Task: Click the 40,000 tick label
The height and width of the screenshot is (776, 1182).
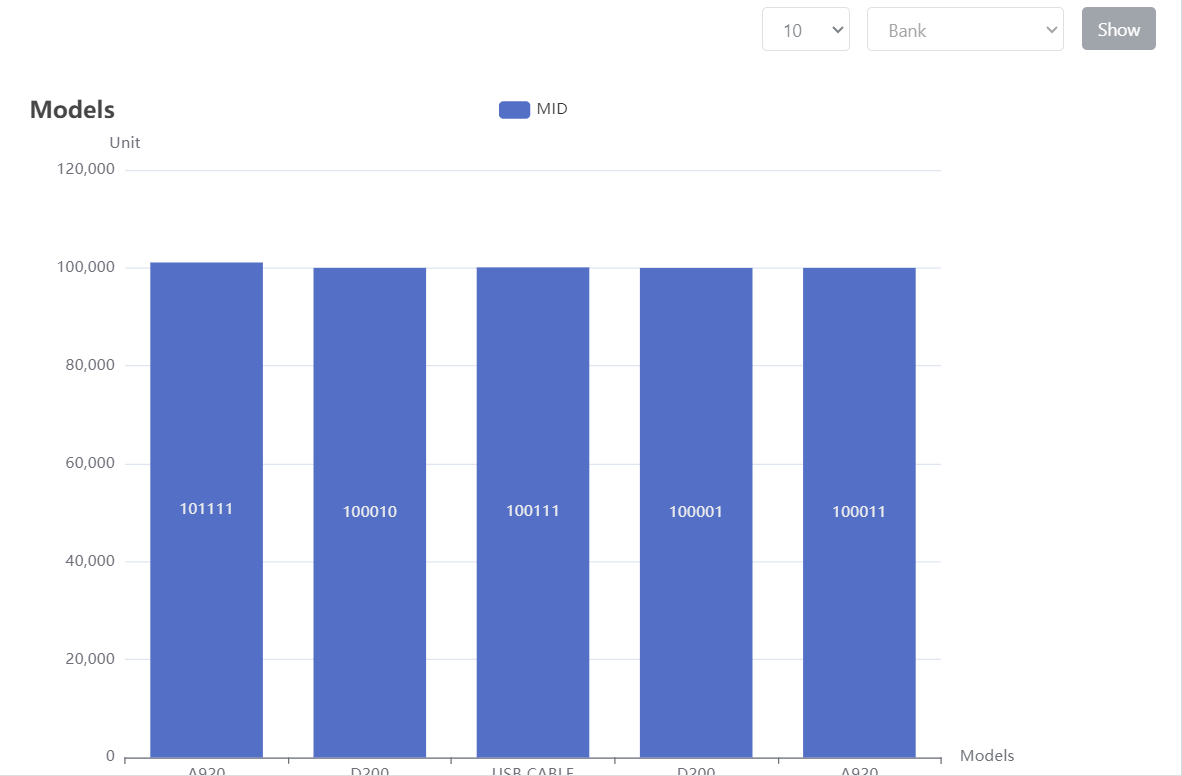Action: pos(91,561)
